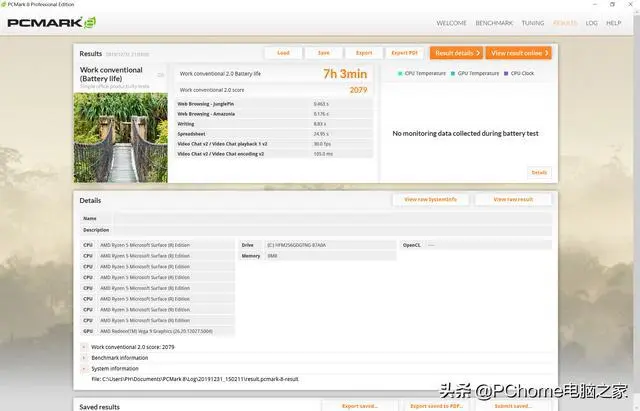Viewport: 640px width, 411px height.
Task: Toggle the GPU Temperature legend swatch
Action: pyautogui.click(x=453, y=73)
